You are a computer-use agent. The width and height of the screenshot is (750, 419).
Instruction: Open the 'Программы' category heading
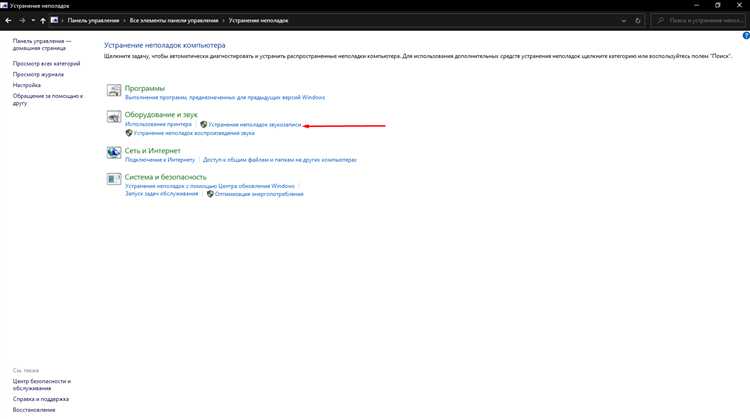[x=145, y=88]
